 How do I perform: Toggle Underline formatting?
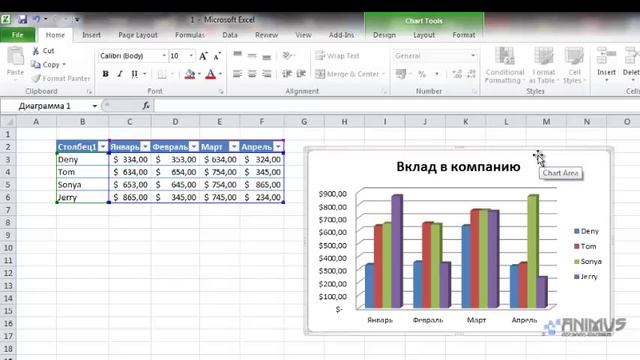[x=134, y=74]
